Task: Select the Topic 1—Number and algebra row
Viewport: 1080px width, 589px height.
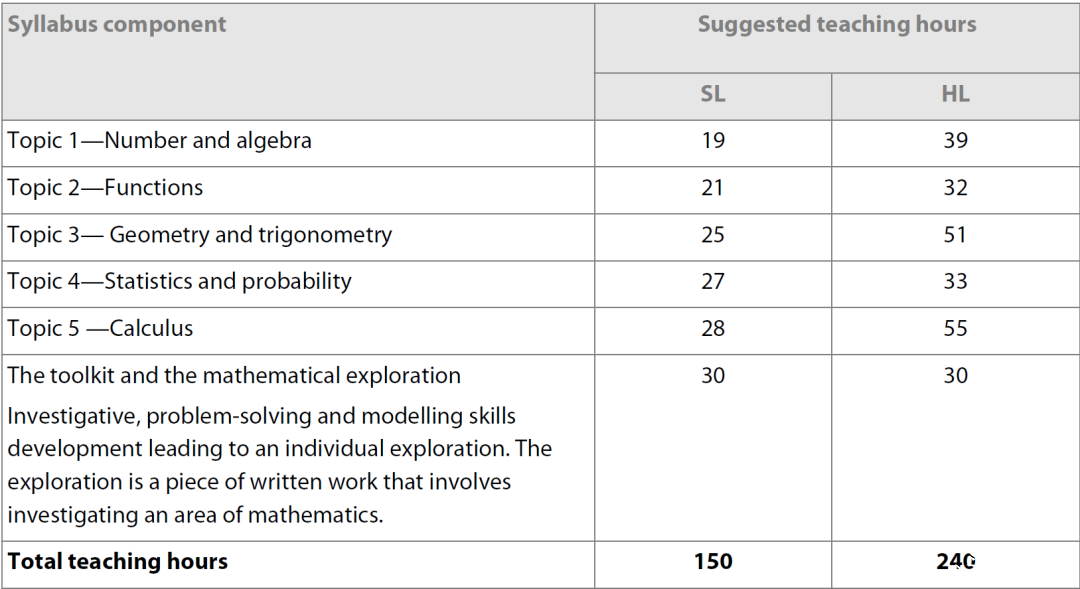Action: pos(540,143)
